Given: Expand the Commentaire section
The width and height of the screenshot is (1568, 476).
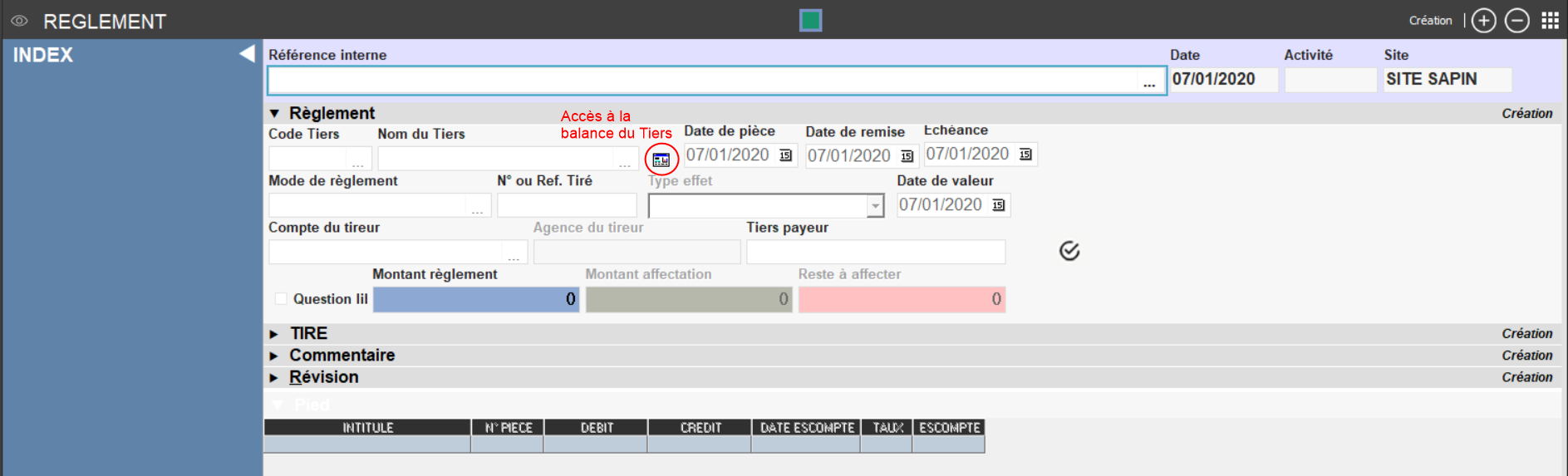Looking at the screenshot, I should coord(274,356).
